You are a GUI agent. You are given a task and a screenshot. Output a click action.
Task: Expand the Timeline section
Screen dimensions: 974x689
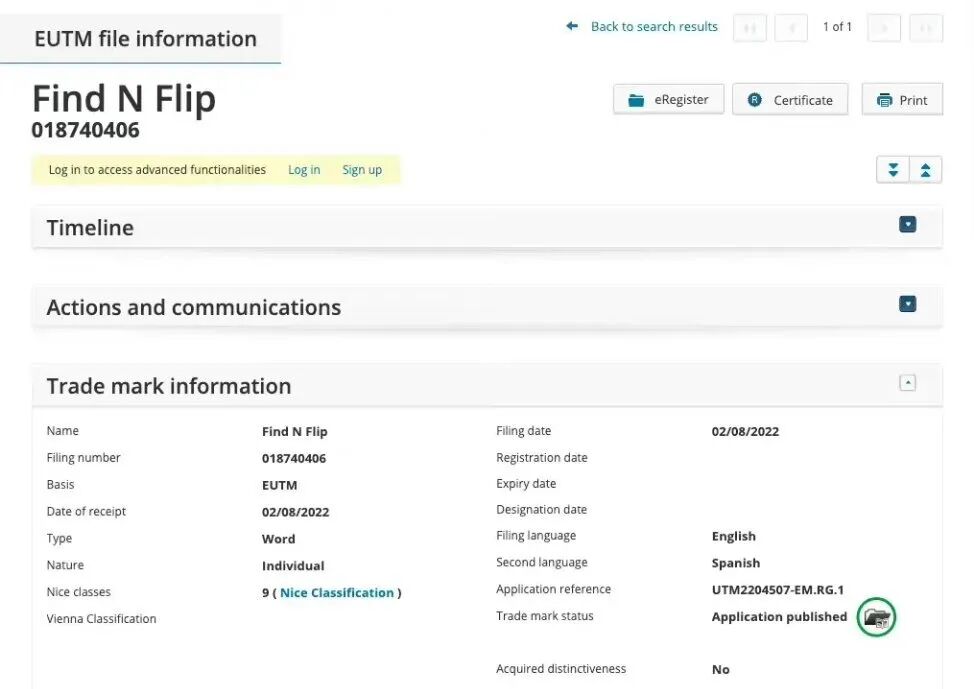point(908,224)
